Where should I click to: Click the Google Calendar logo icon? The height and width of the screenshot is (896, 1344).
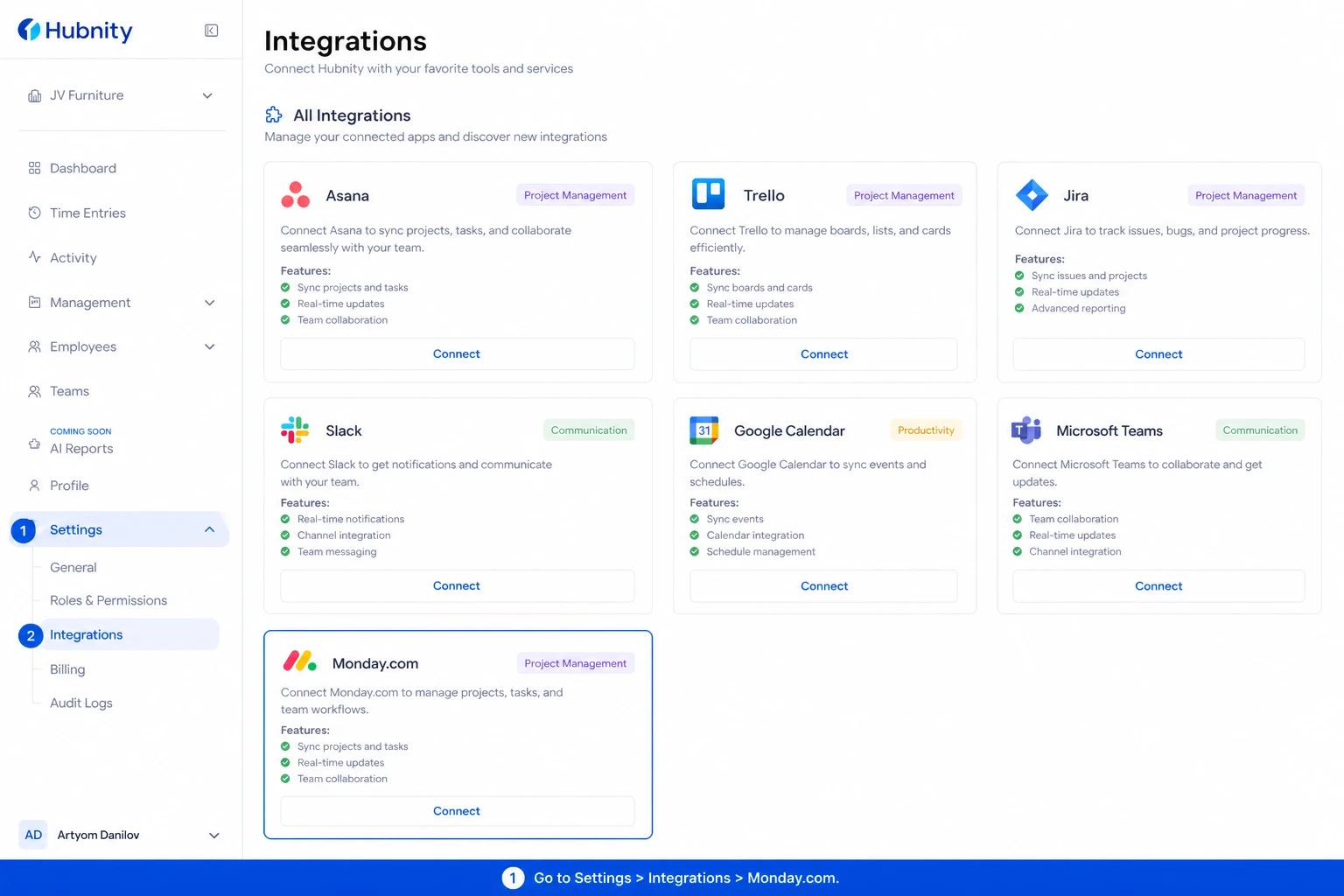704,430
